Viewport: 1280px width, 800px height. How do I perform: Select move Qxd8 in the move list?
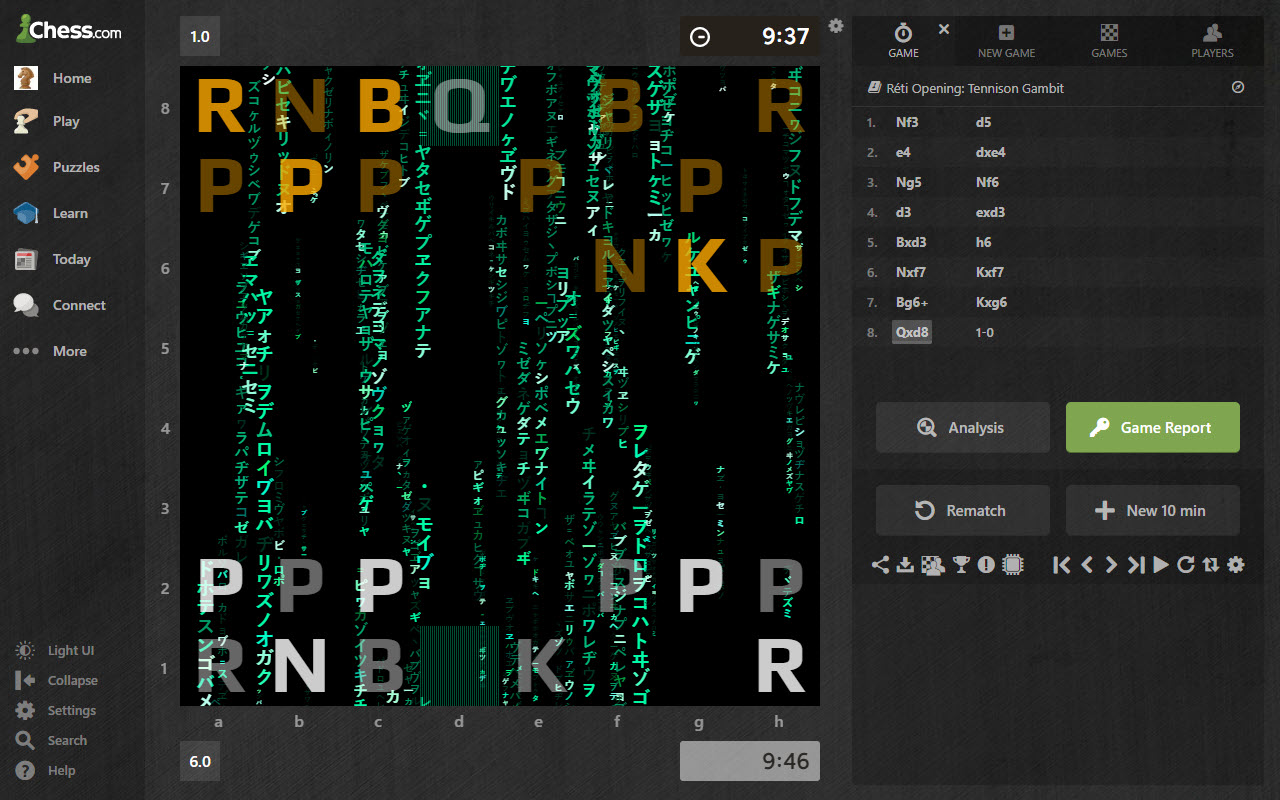click(912, 332)
